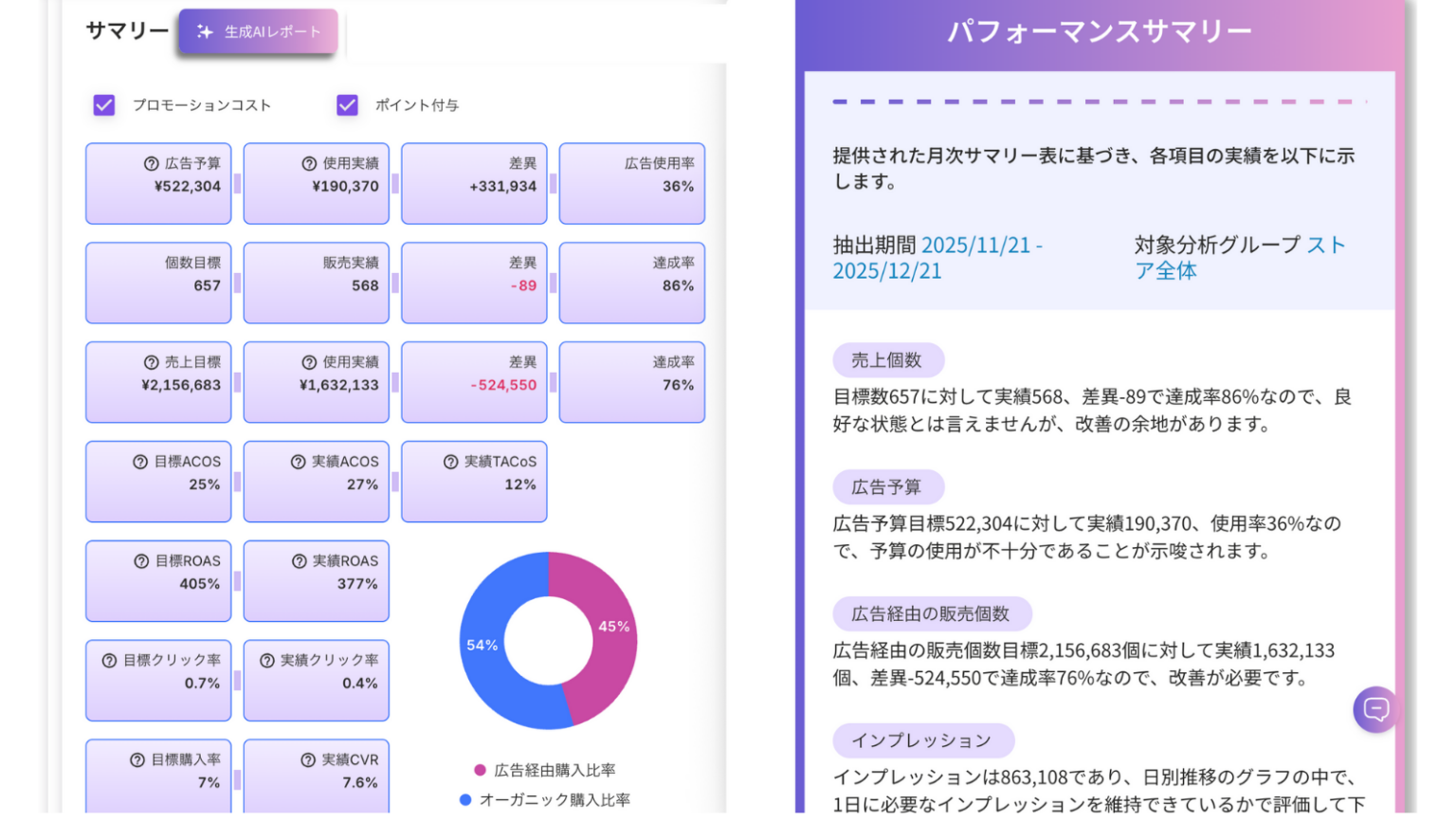
Task: Click the help icon beside 目標ACOS
Action: click(138, 462)
